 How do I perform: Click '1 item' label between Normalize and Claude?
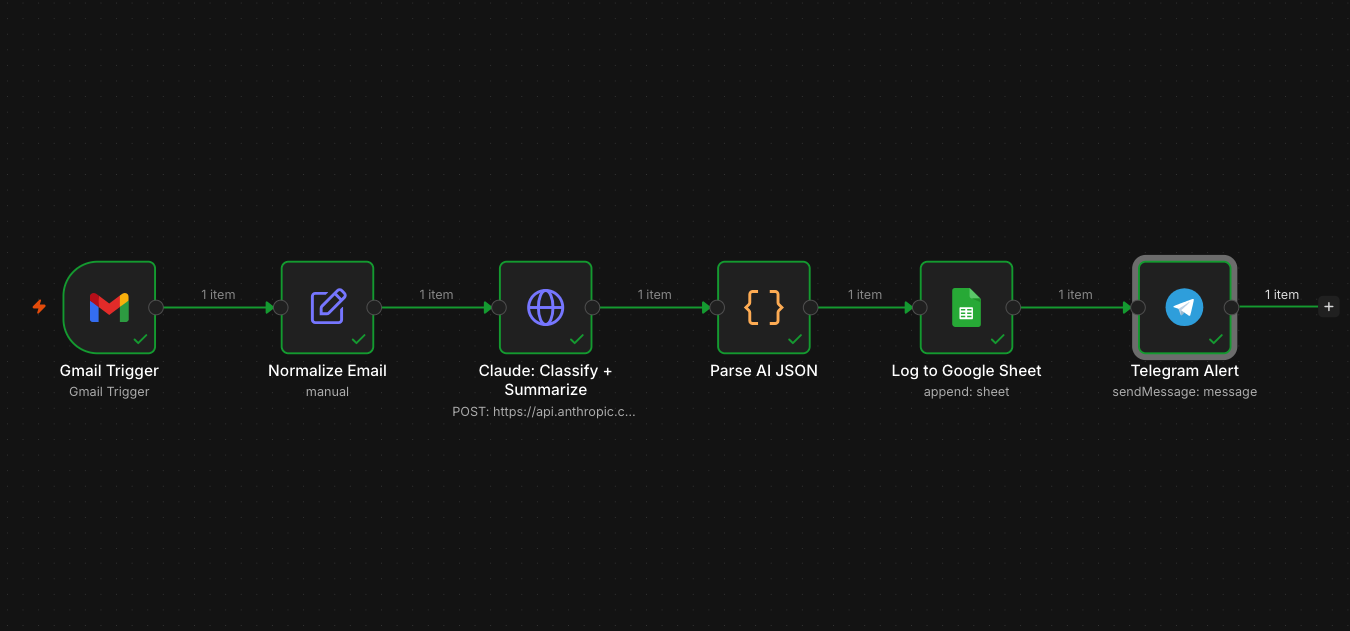[x=436, y=294]
